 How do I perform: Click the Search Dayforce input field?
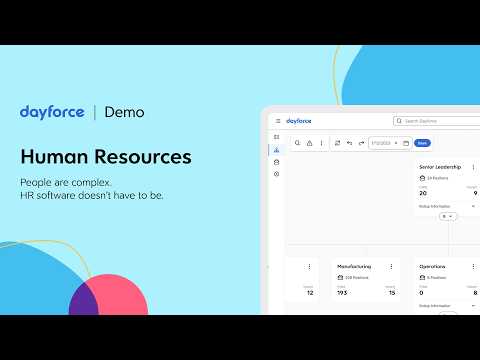[x=437, y=121]
